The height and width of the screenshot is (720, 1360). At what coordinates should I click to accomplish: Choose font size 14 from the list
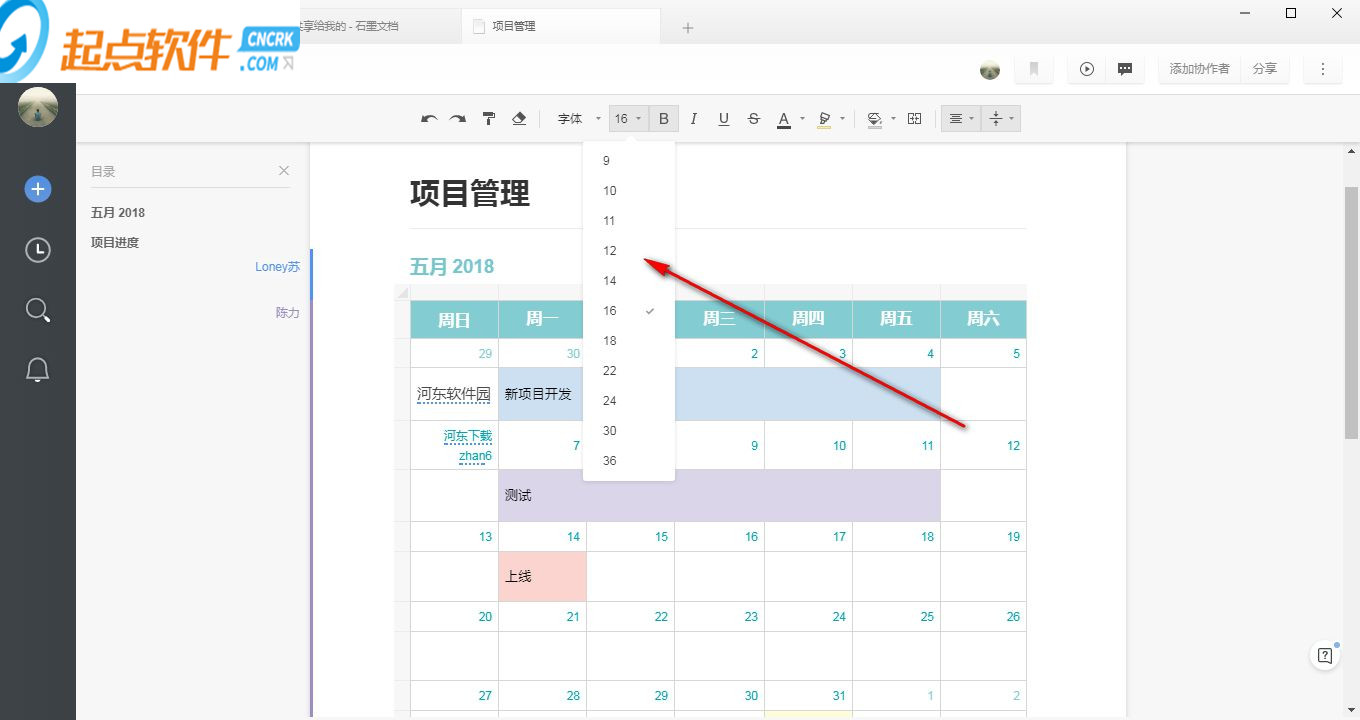pos(629,281)
